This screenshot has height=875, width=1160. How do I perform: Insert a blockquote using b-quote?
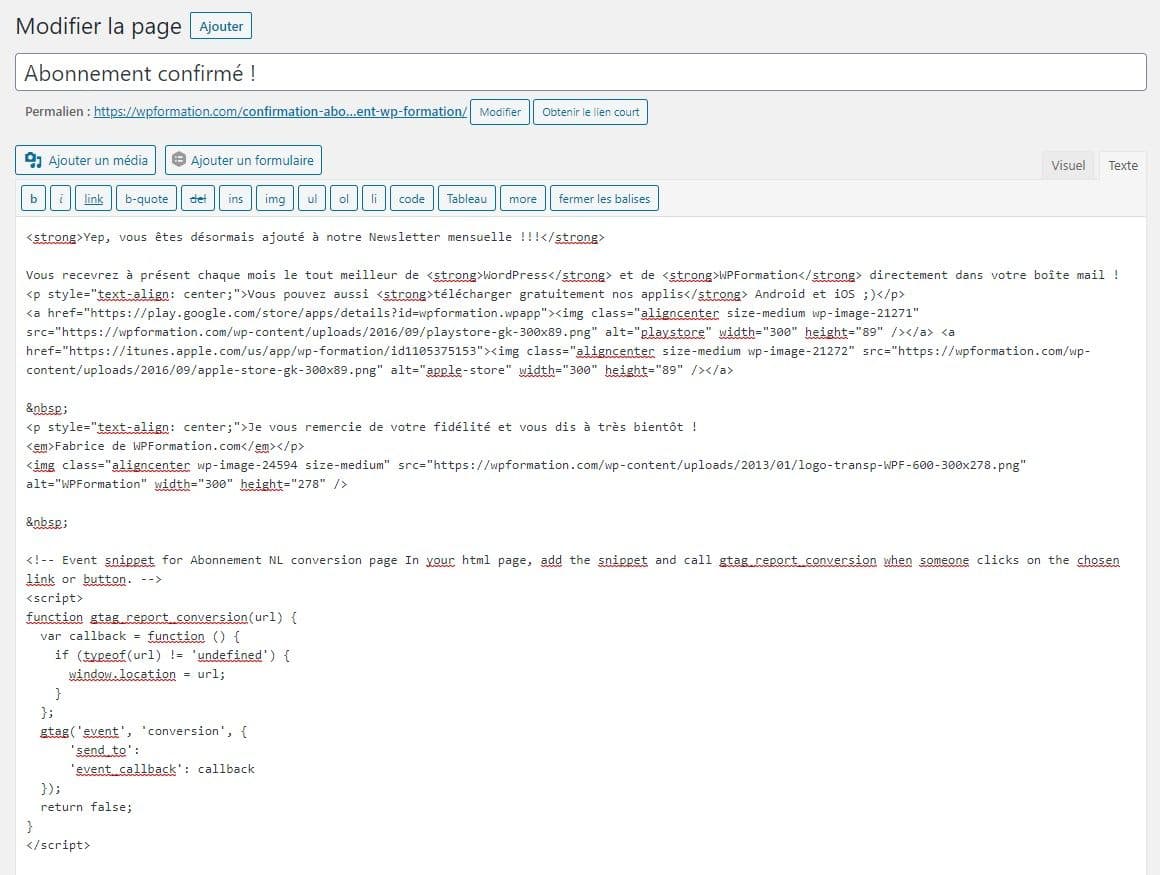[x=146, y=197]
